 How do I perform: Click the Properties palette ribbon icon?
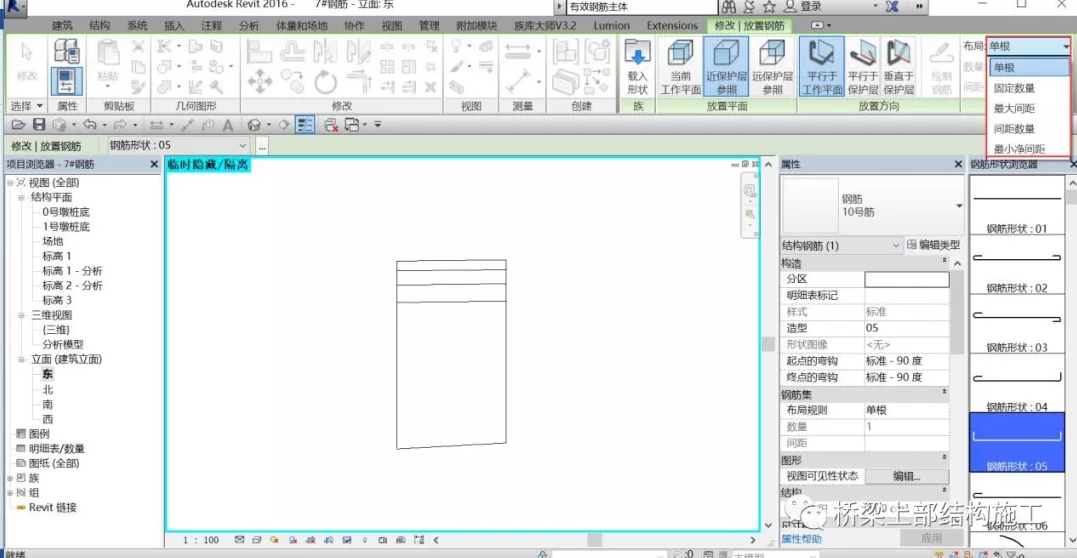coord(67,80)
